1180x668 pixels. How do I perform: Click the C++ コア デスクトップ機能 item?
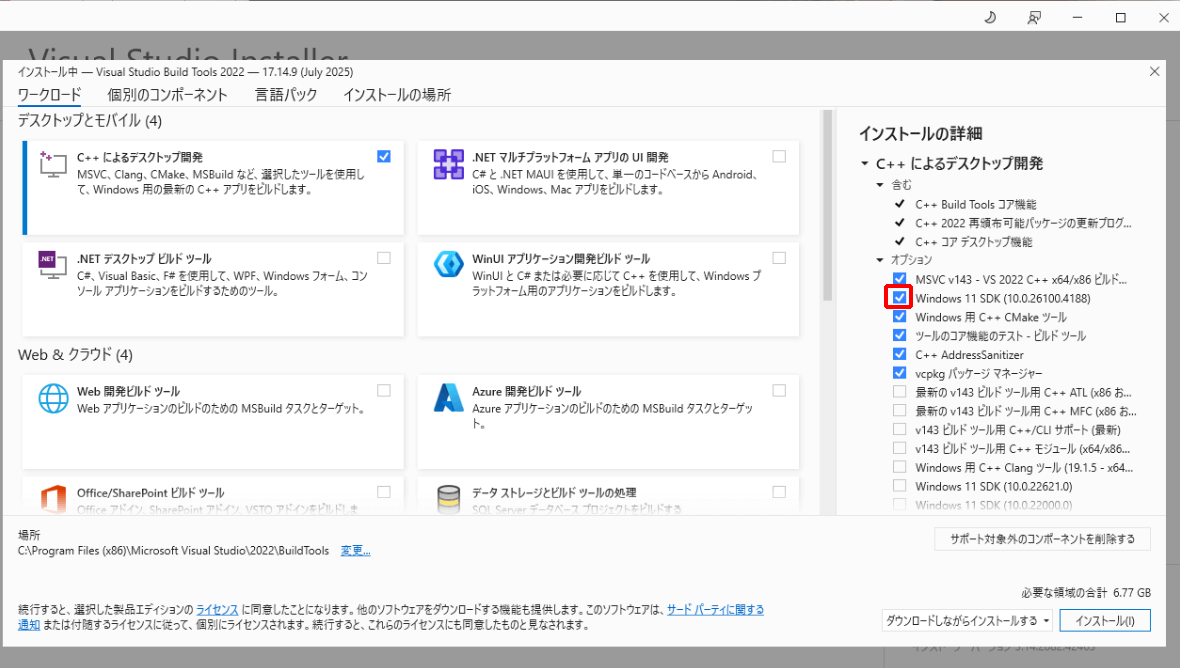[x=974, y=242]
